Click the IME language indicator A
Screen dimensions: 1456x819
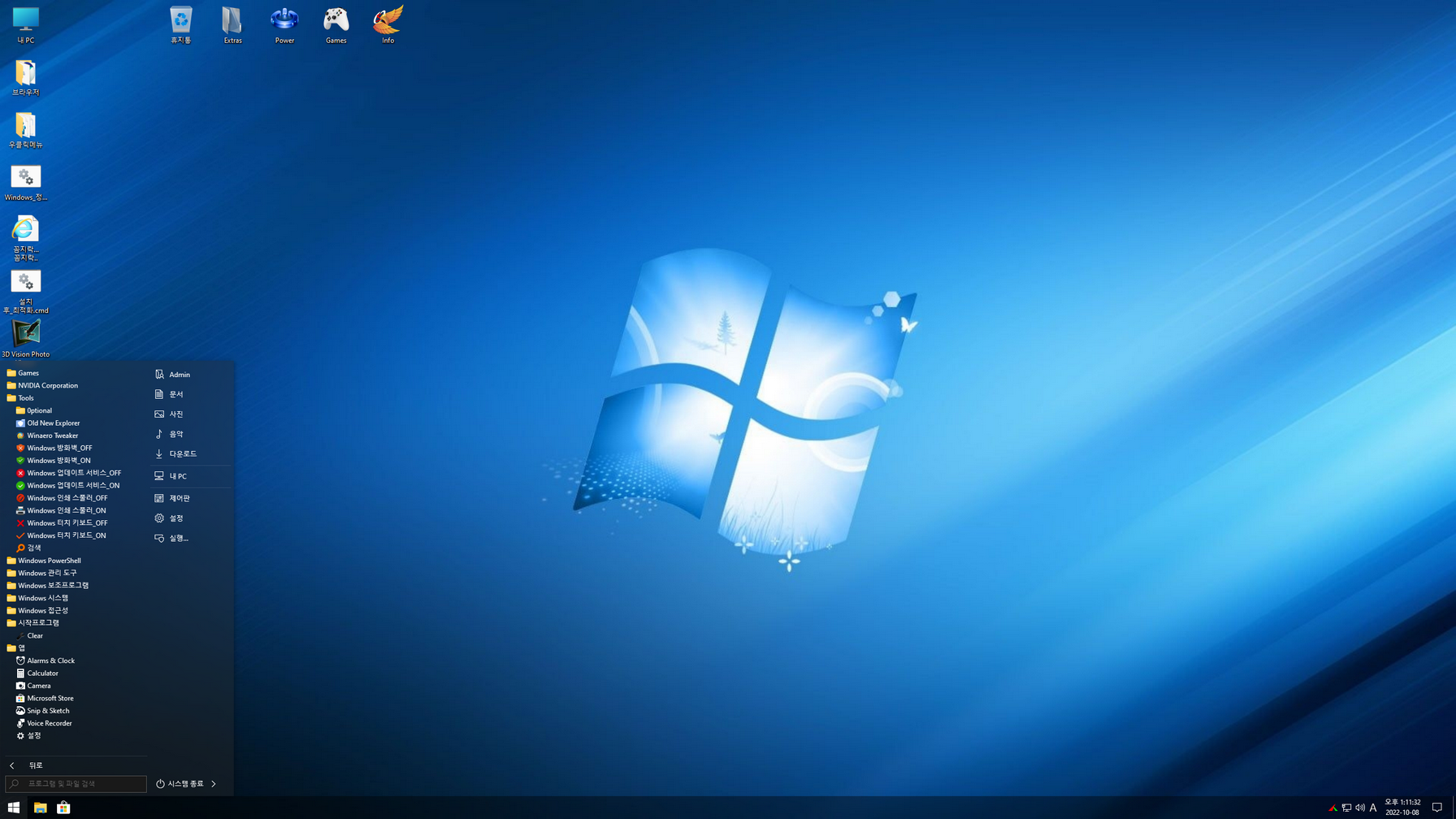tap(1373, 808)
